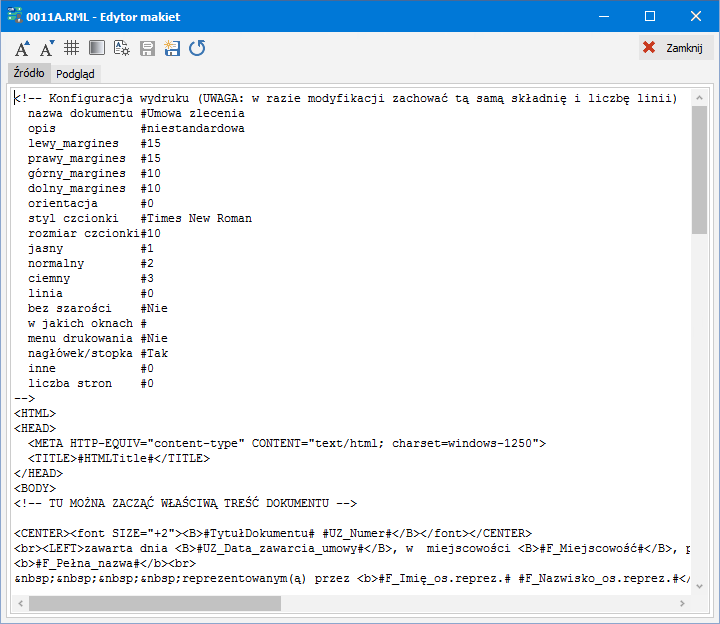Screen dimensions: 720x624
Task: Click the grid table icon
Action: click(72, 48)
